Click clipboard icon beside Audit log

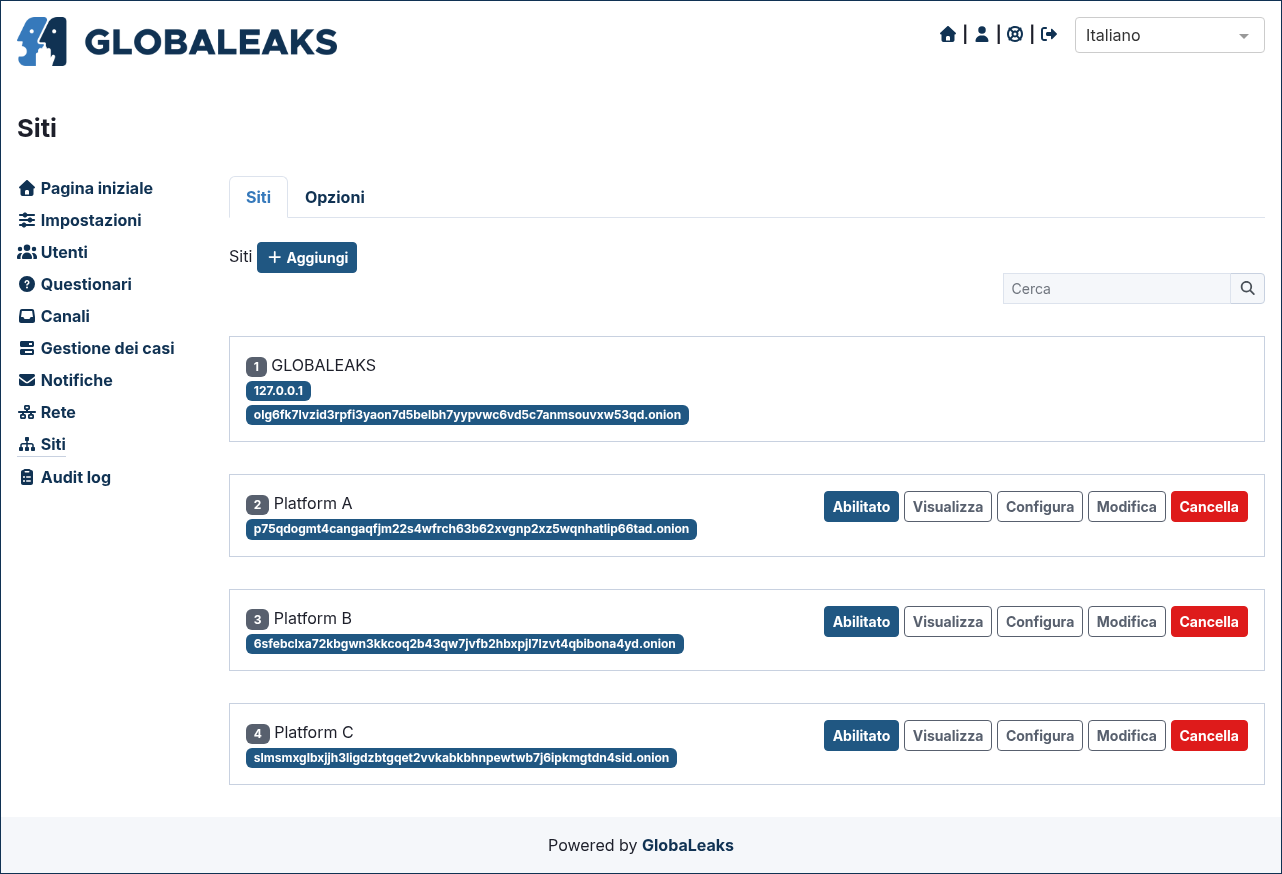point(27,477)
